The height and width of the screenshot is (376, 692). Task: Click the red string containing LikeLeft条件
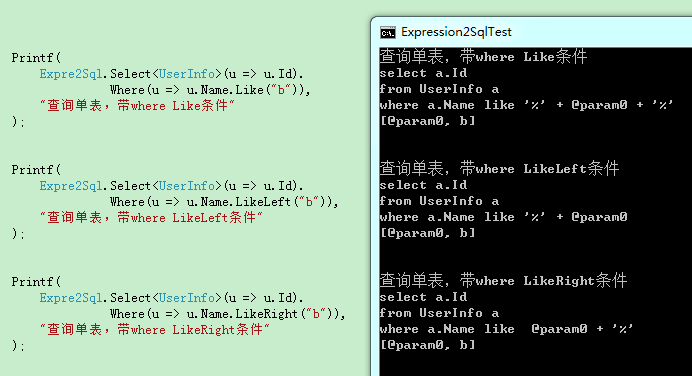coord(151,218)
